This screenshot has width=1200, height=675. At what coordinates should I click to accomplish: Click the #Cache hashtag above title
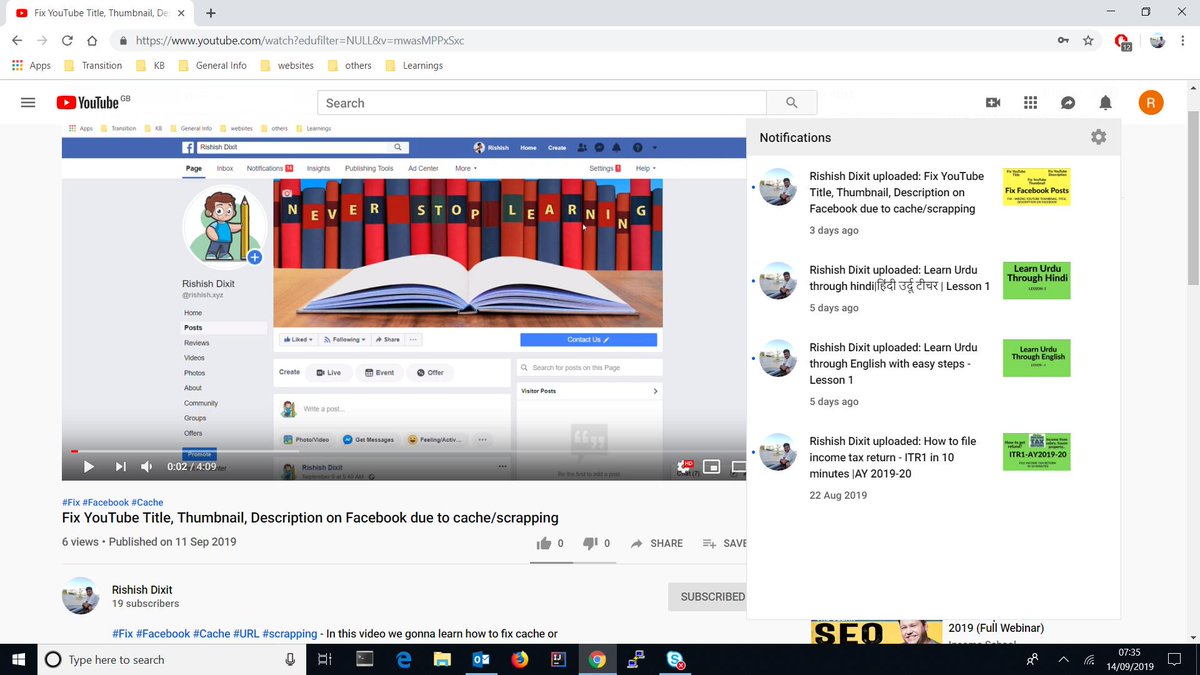tap(147, 502)
